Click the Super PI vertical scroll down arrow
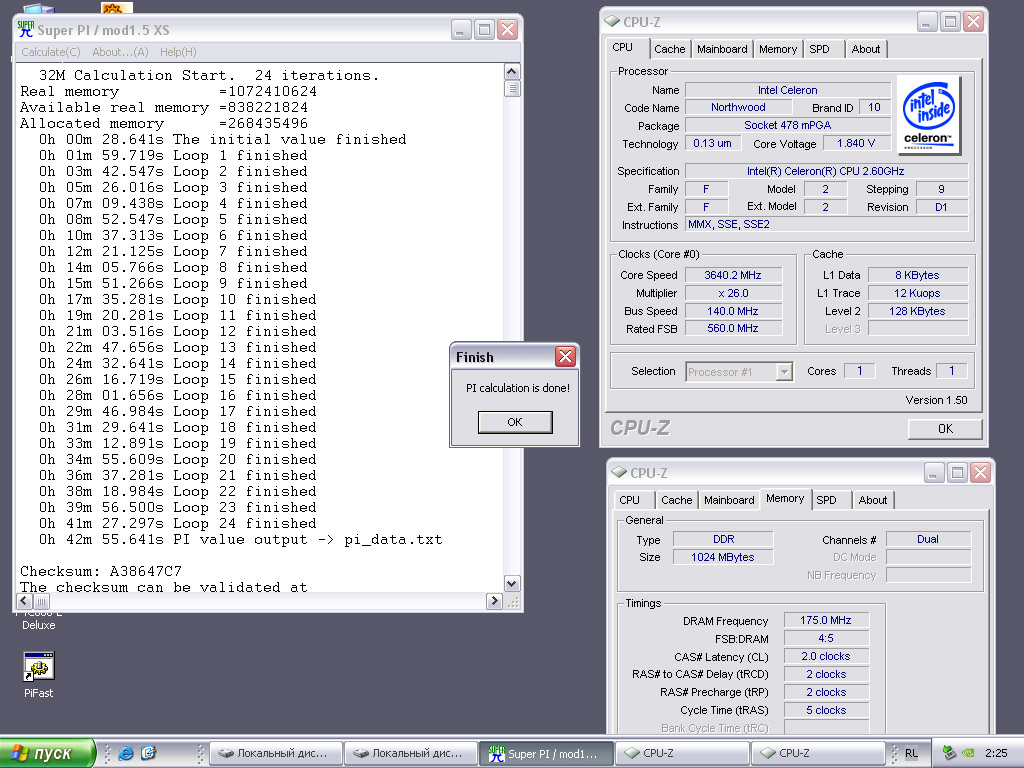This screenshot has width=1024, height=768. click(512, 584)
